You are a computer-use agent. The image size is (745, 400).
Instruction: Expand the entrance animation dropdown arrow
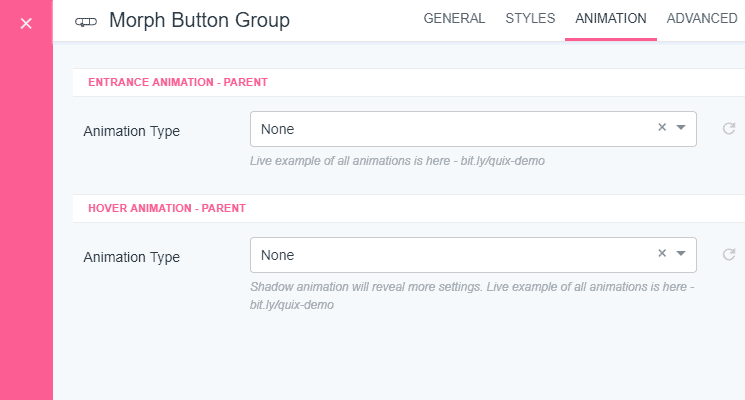coord(681,128)
